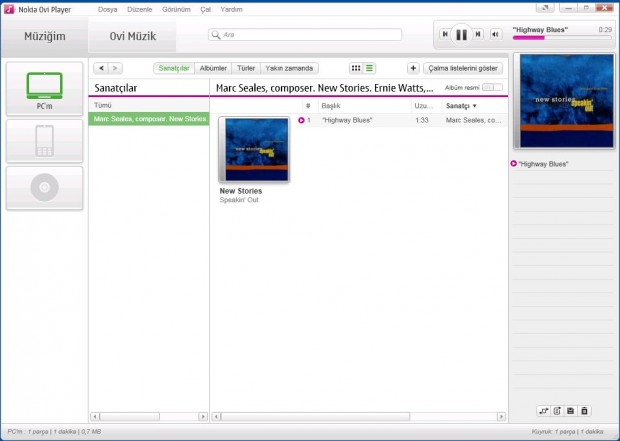The image size is (620, 441).
Task: Toggle the Albüm resmi switch
Action: [x=492, y=87]
